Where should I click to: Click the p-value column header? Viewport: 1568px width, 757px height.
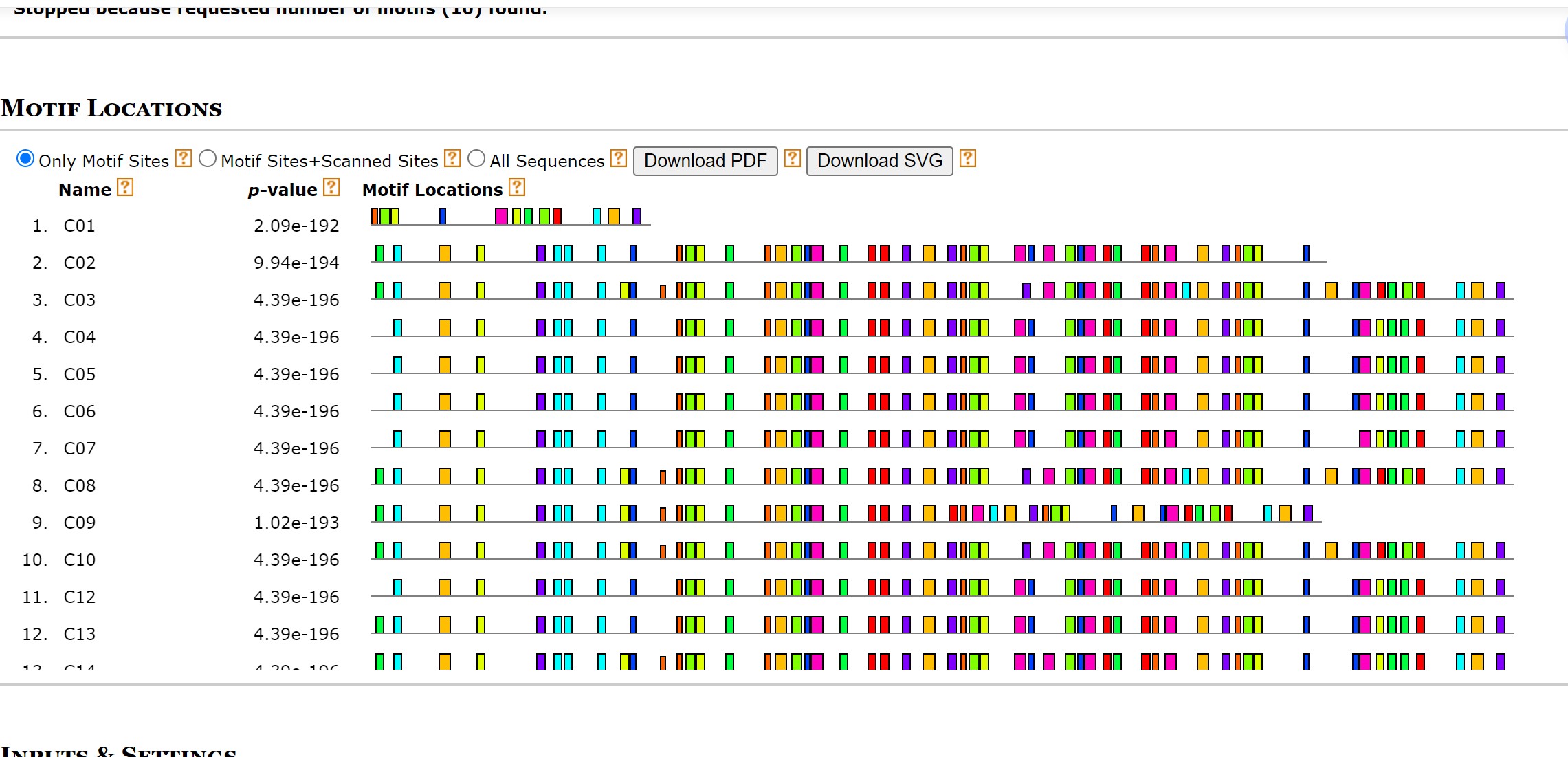(283, 190)
